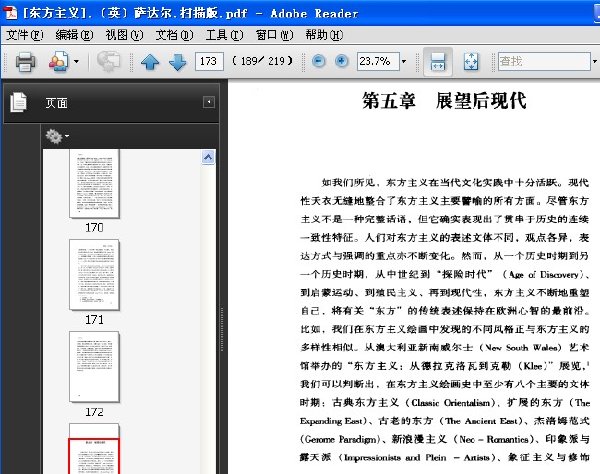Toggle scrolling page fit-width mode icon
The image size is (600, 474).
click(438, 62)
